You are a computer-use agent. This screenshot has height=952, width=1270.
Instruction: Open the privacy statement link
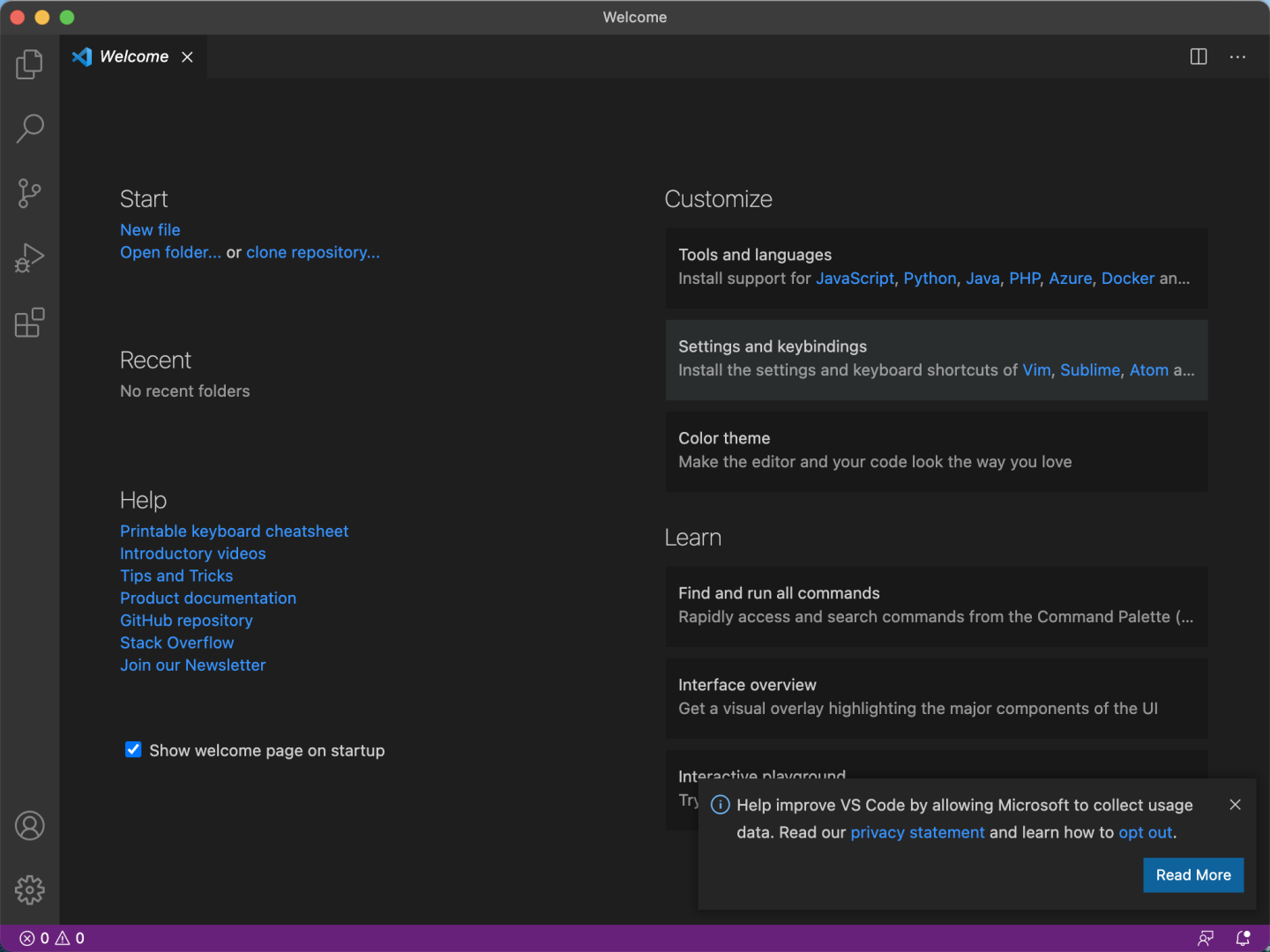pyautogui.click(x=917, y=832)
